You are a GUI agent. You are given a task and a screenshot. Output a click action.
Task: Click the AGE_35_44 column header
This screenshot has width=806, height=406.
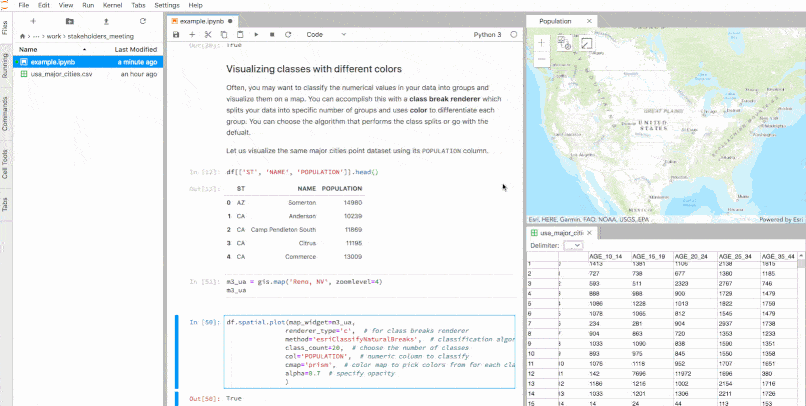(778, 256)
